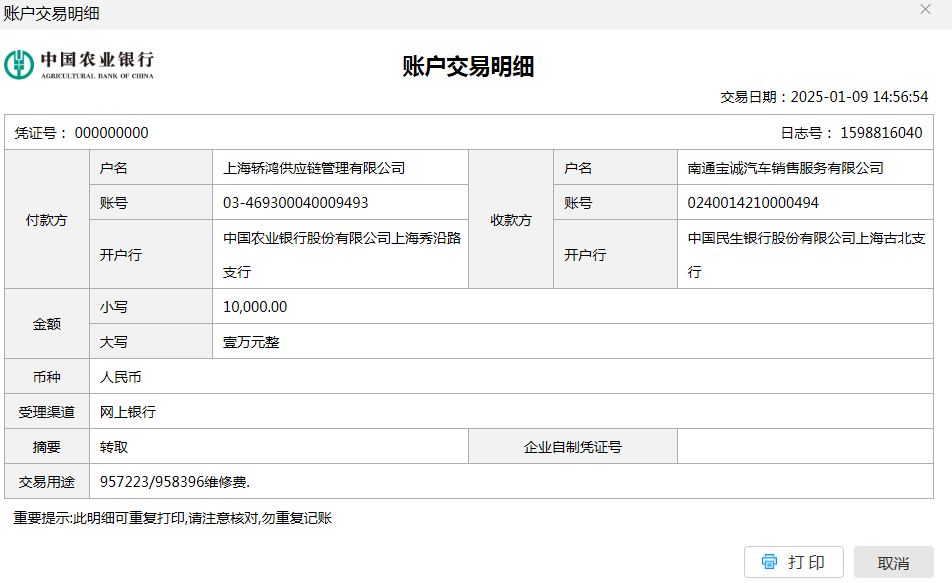This screenshot has width=952, height=583.
Task: Click the payee account number 0240014210000494
Action: (752, 203)
